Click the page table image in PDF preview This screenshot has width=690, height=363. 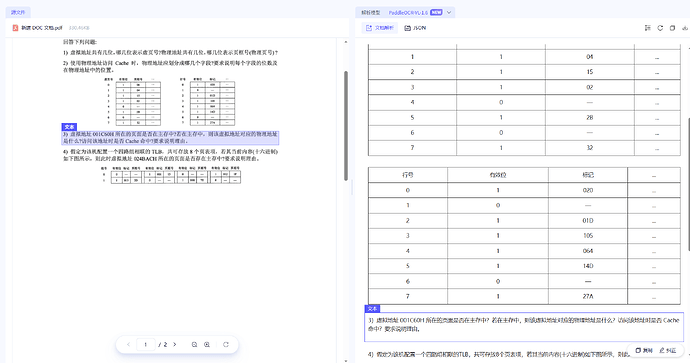[132, 102]
